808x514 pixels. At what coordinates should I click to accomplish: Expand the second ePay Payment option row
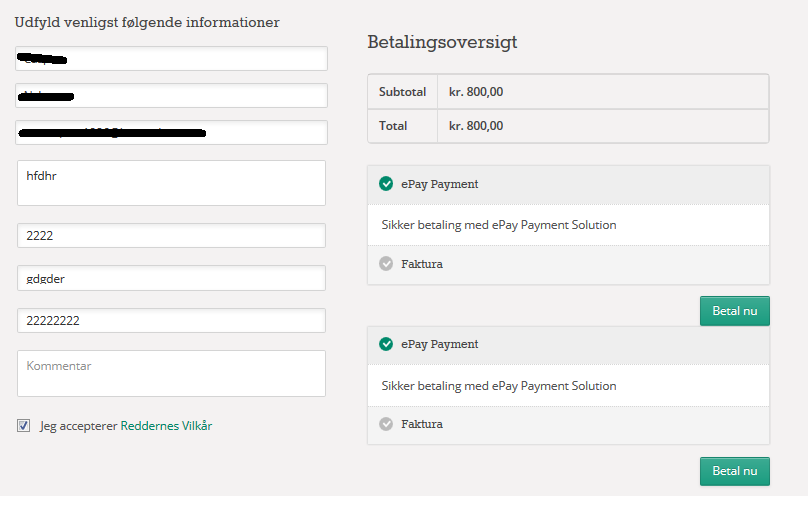568,345
